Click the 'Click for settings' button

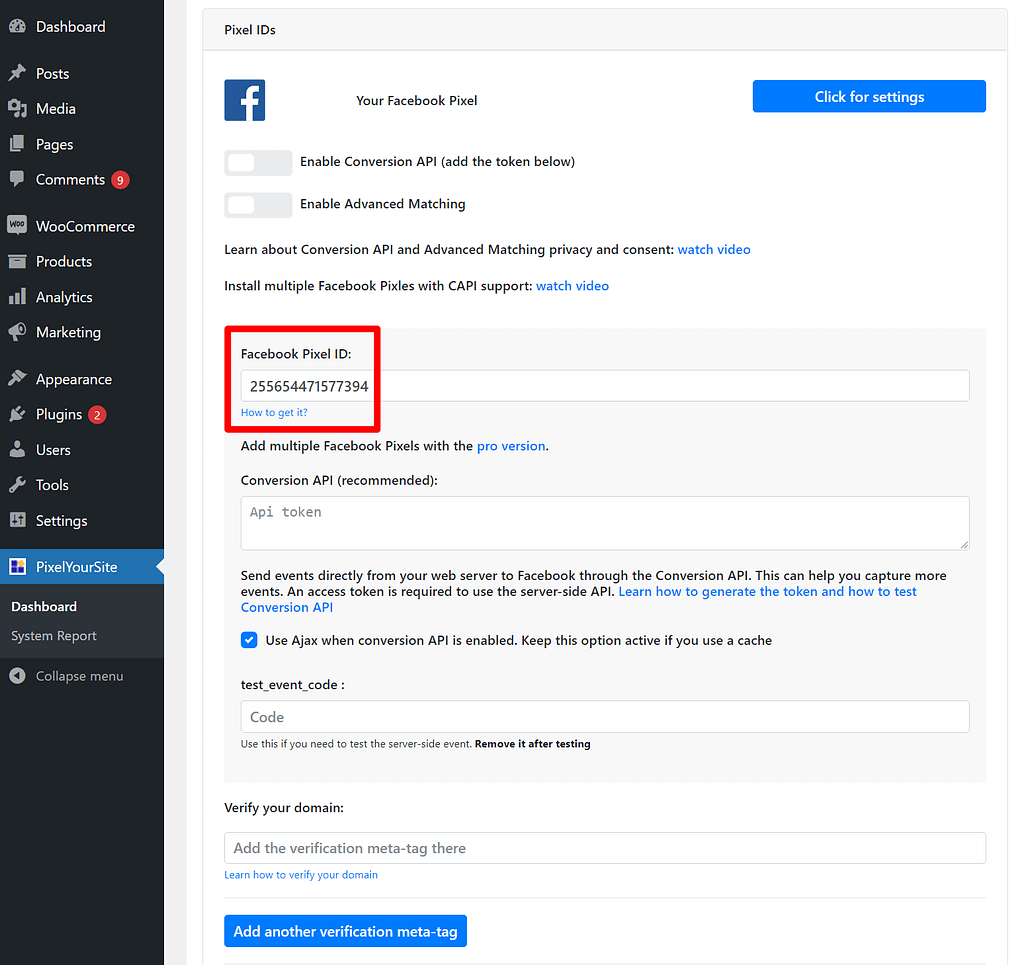click(x=869, y=97)
